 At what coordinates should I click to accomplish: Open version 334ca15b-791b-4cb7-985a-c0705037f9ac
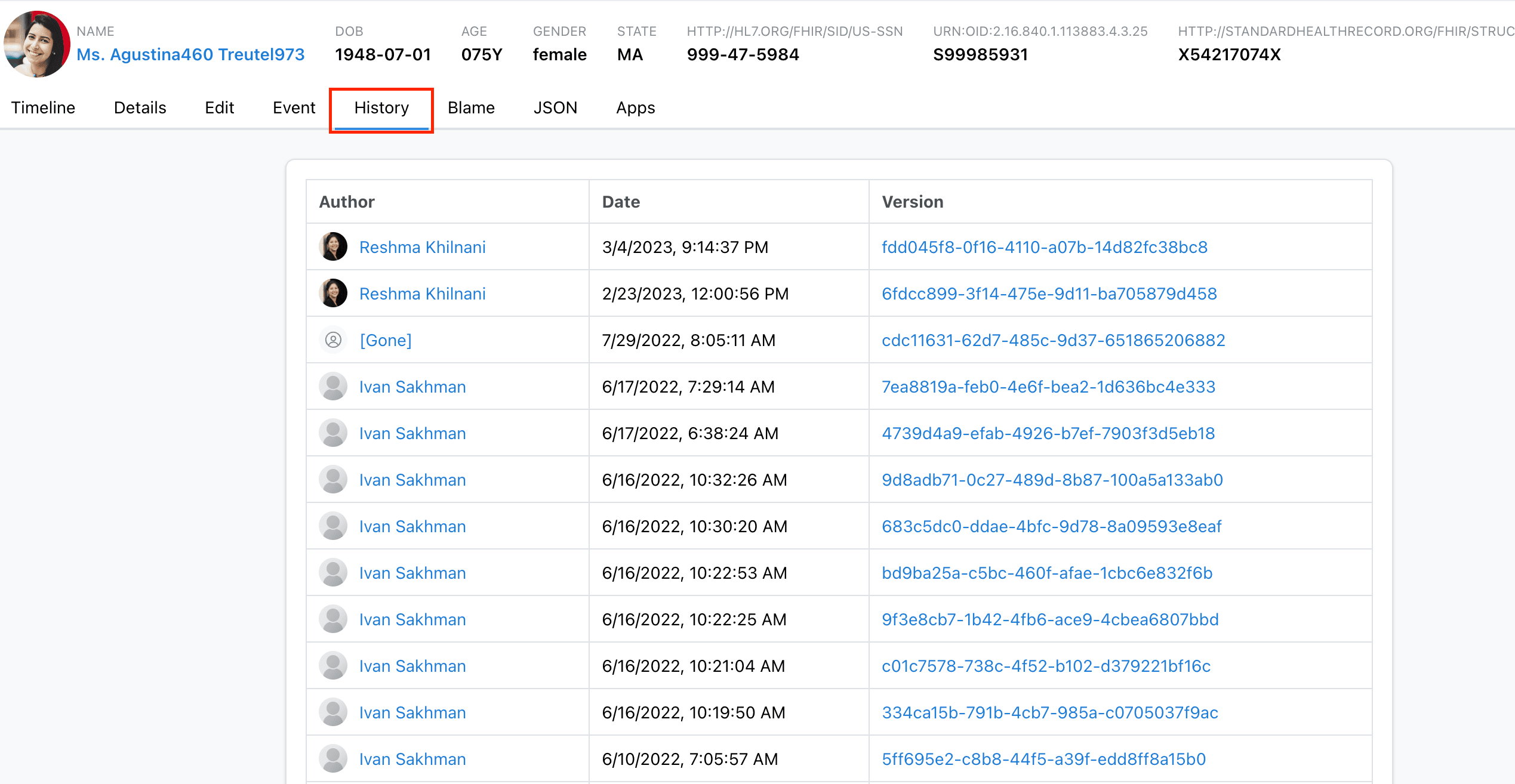1049,712
